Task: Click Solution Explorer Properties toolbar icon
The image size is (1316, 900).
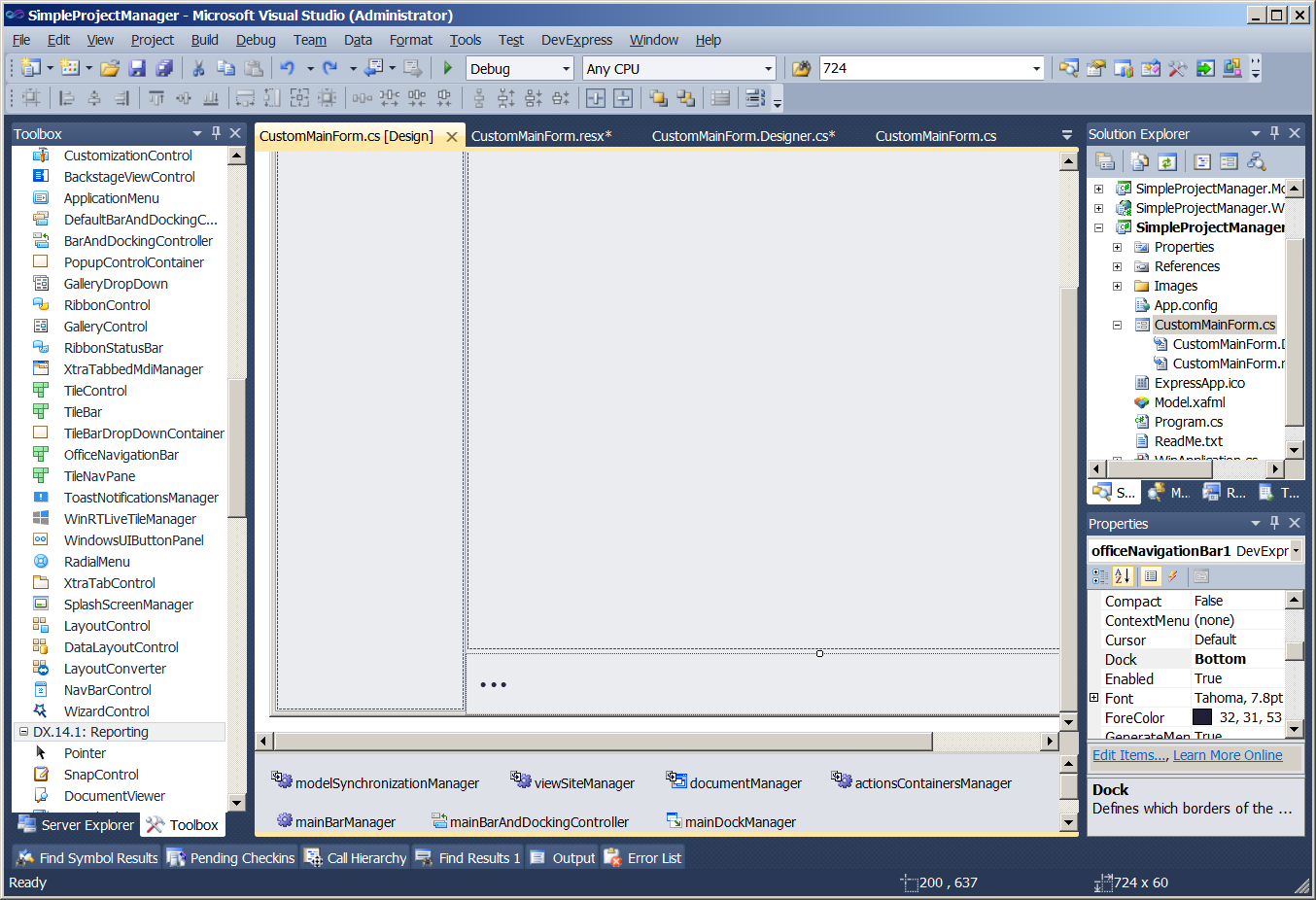Action: coord(1105,161)
